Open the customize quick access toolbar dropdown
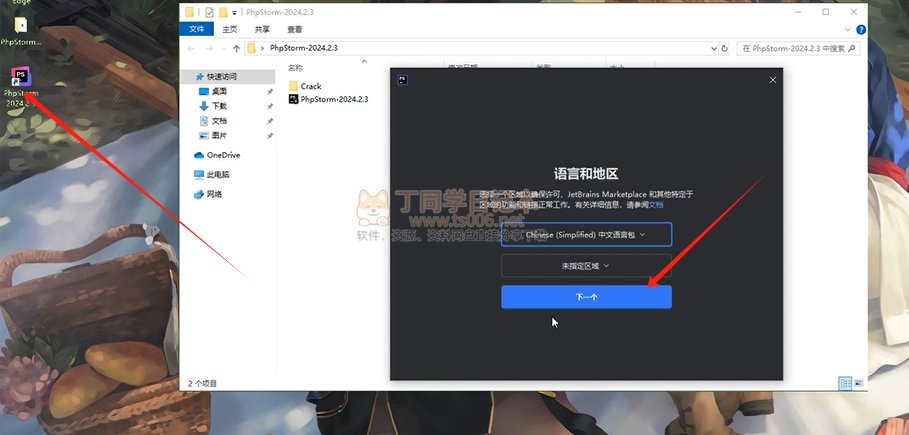 click(234, 12)
